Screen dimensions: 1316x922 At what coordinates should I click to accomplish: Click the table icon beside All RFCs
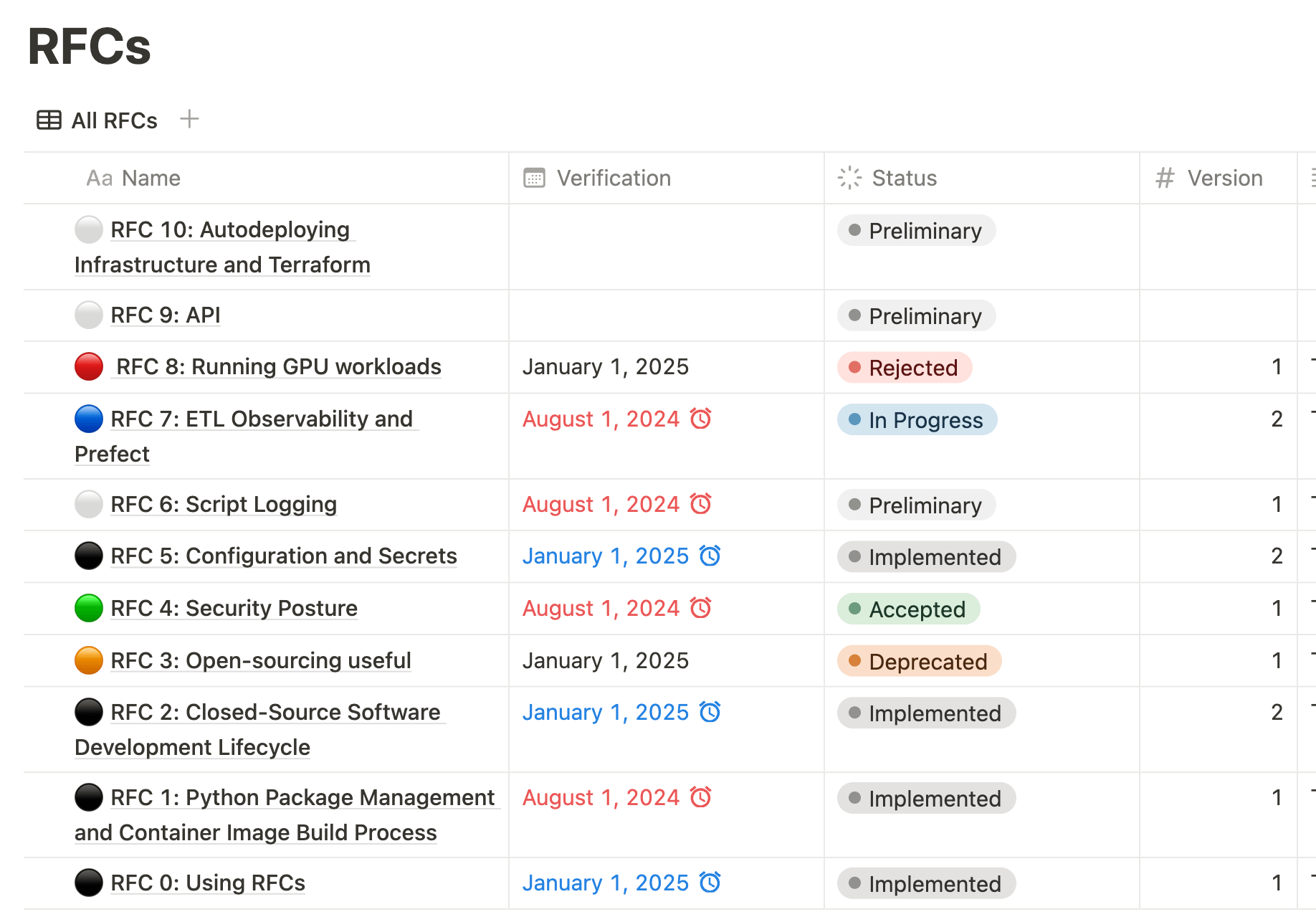[x=48, y=120]
